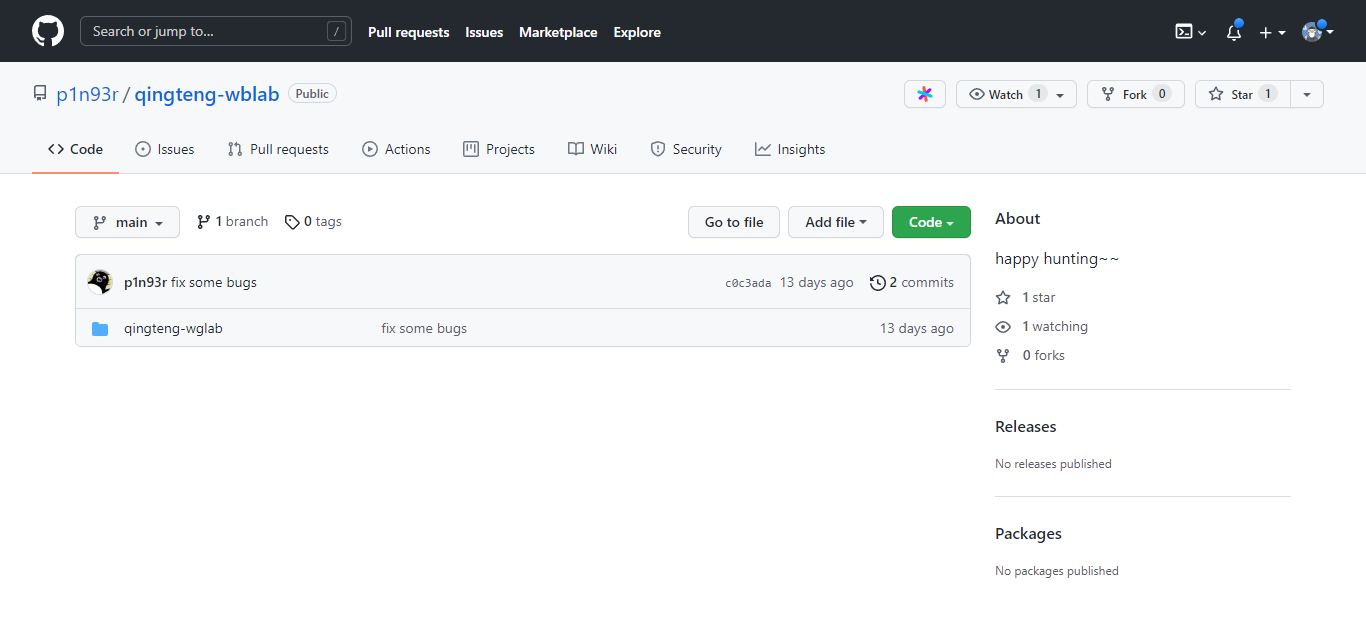Open p1n93r commit author link
This screenshot has height=617, width=1366.
point(145,283)
